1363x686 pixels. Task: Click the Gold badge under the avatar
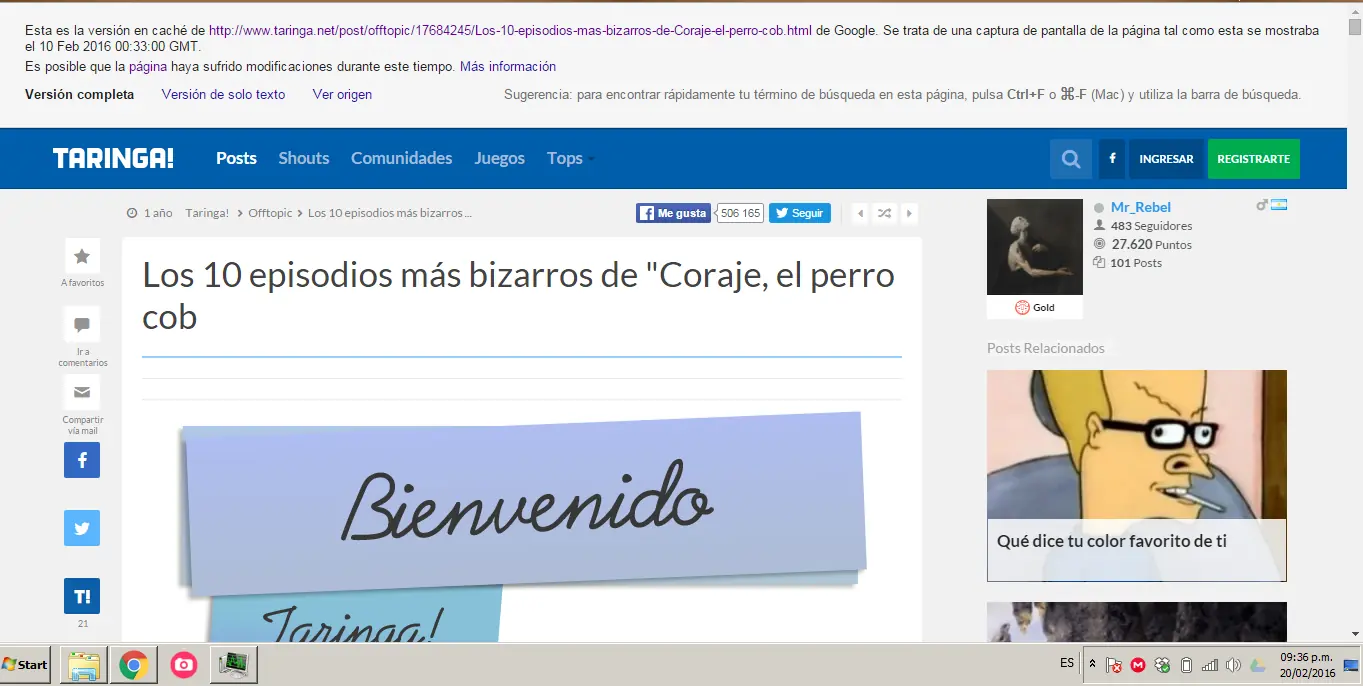point(1035,307)
